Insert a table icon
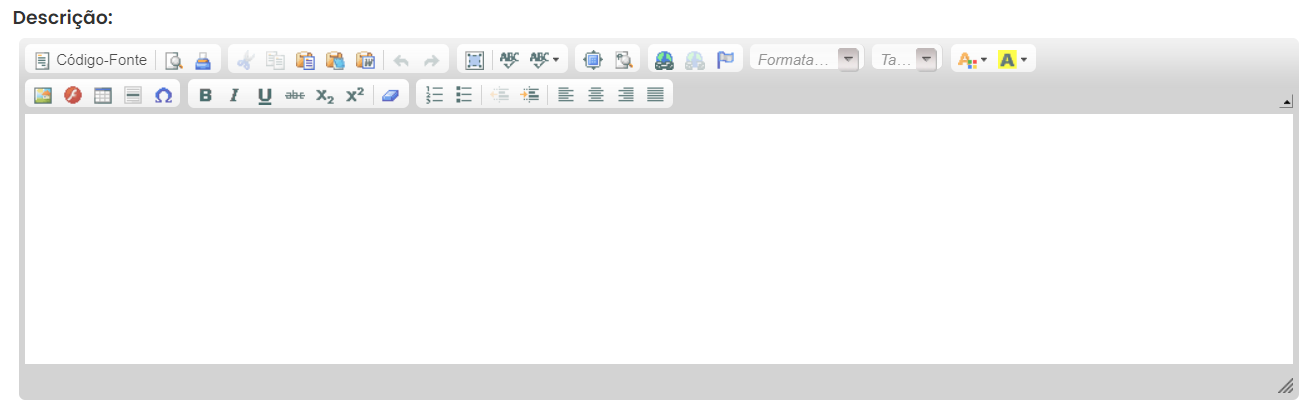 (103, 95)
